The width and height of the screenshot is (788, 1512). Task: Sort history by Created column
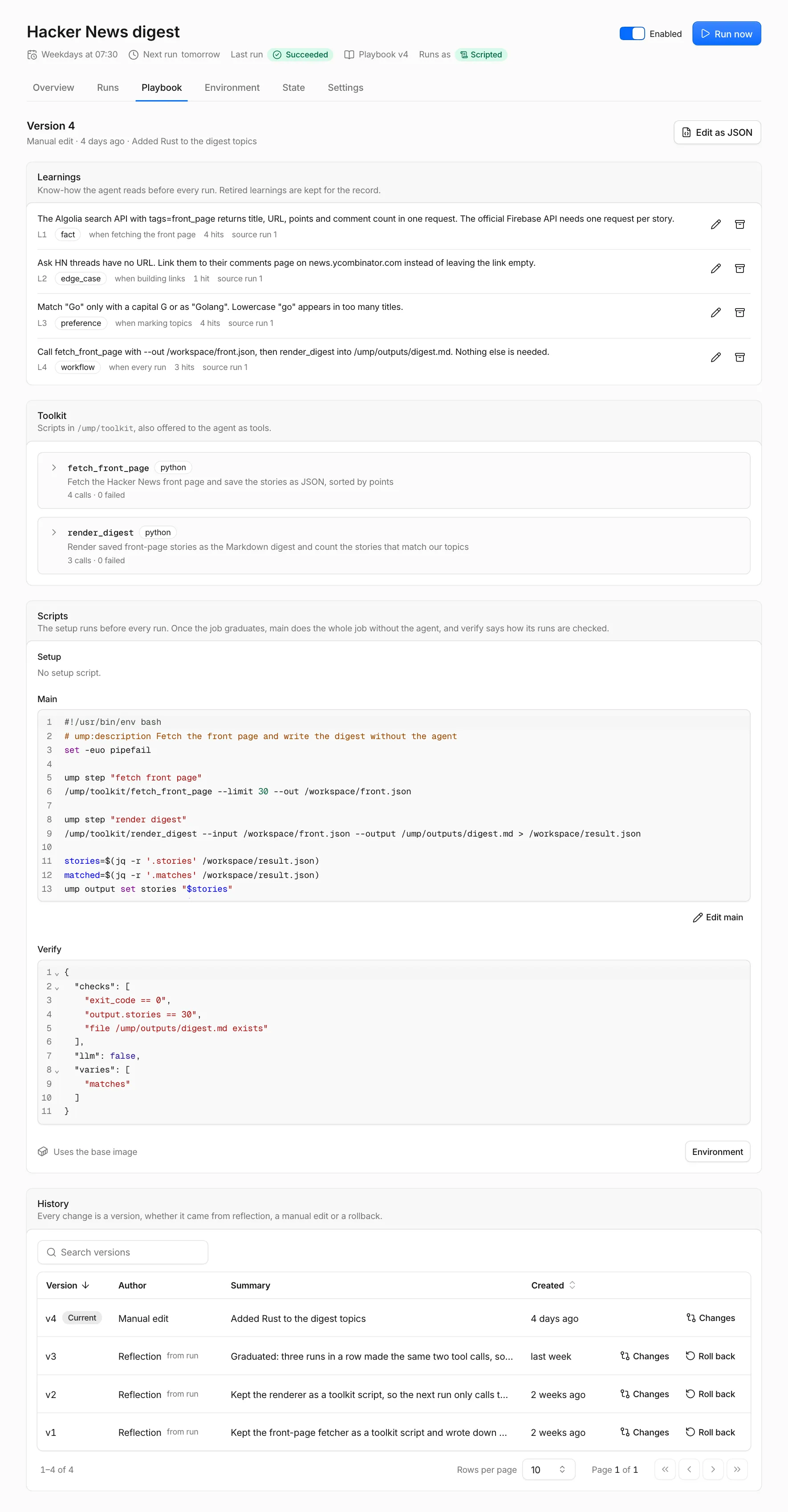pyautogui.click(x=553, y=1285)
